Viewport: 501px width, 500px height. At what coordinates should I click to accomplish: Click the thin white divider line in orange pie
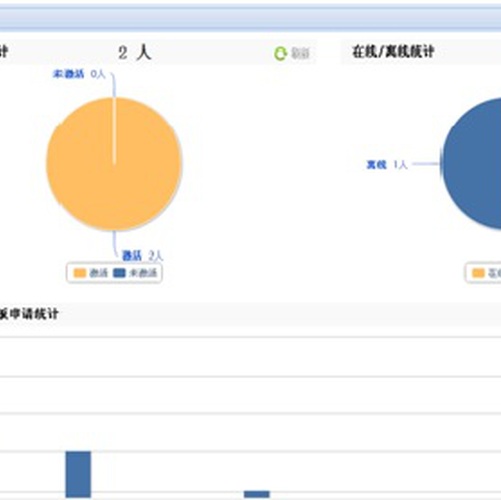click(114, 131)
